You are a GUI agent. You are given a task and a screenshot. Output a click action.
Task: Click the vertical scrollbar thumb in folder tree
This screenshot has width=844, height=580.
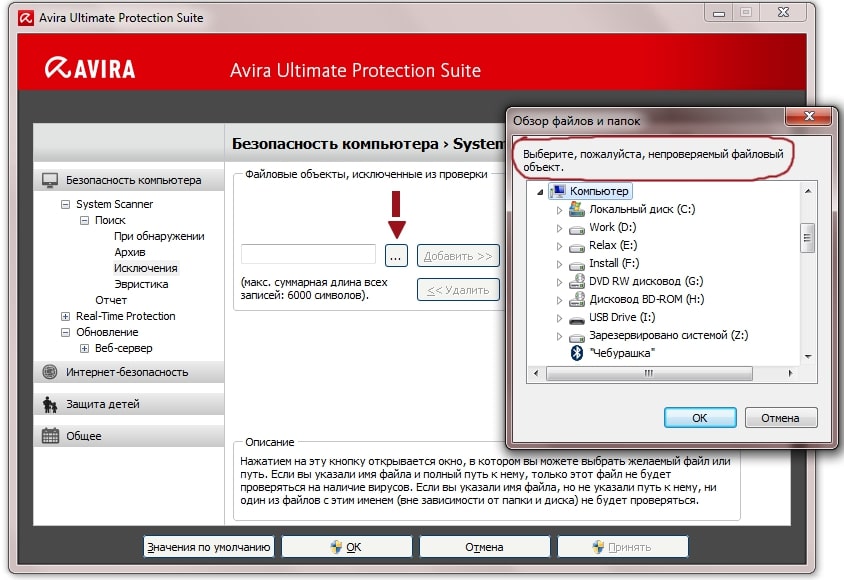[807, 238]
